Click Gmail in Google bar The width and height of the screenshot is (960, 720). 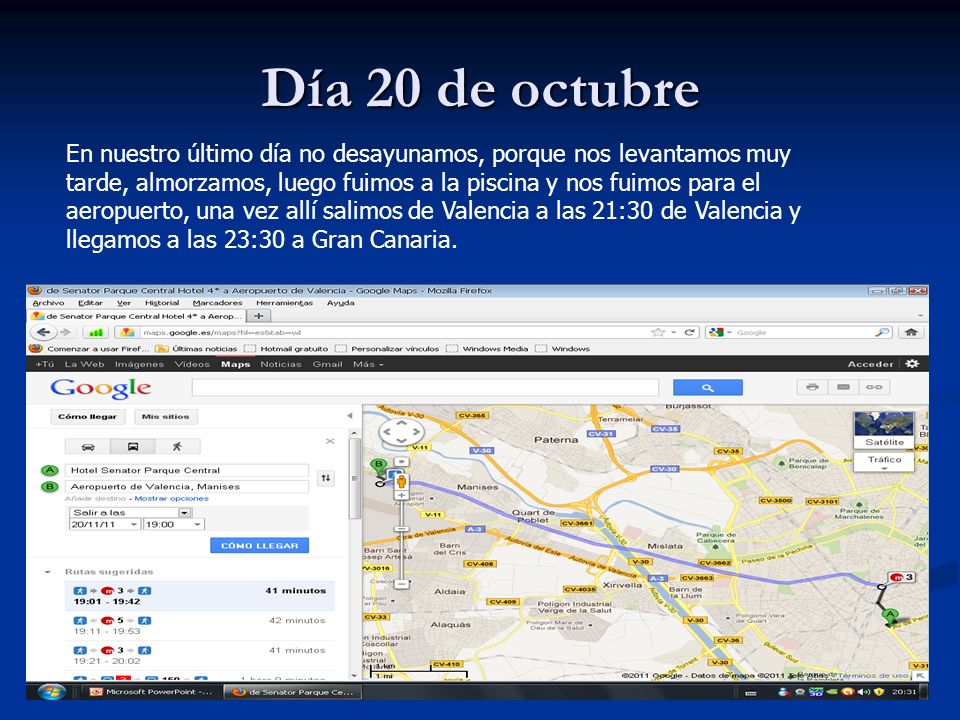[328, 364]
